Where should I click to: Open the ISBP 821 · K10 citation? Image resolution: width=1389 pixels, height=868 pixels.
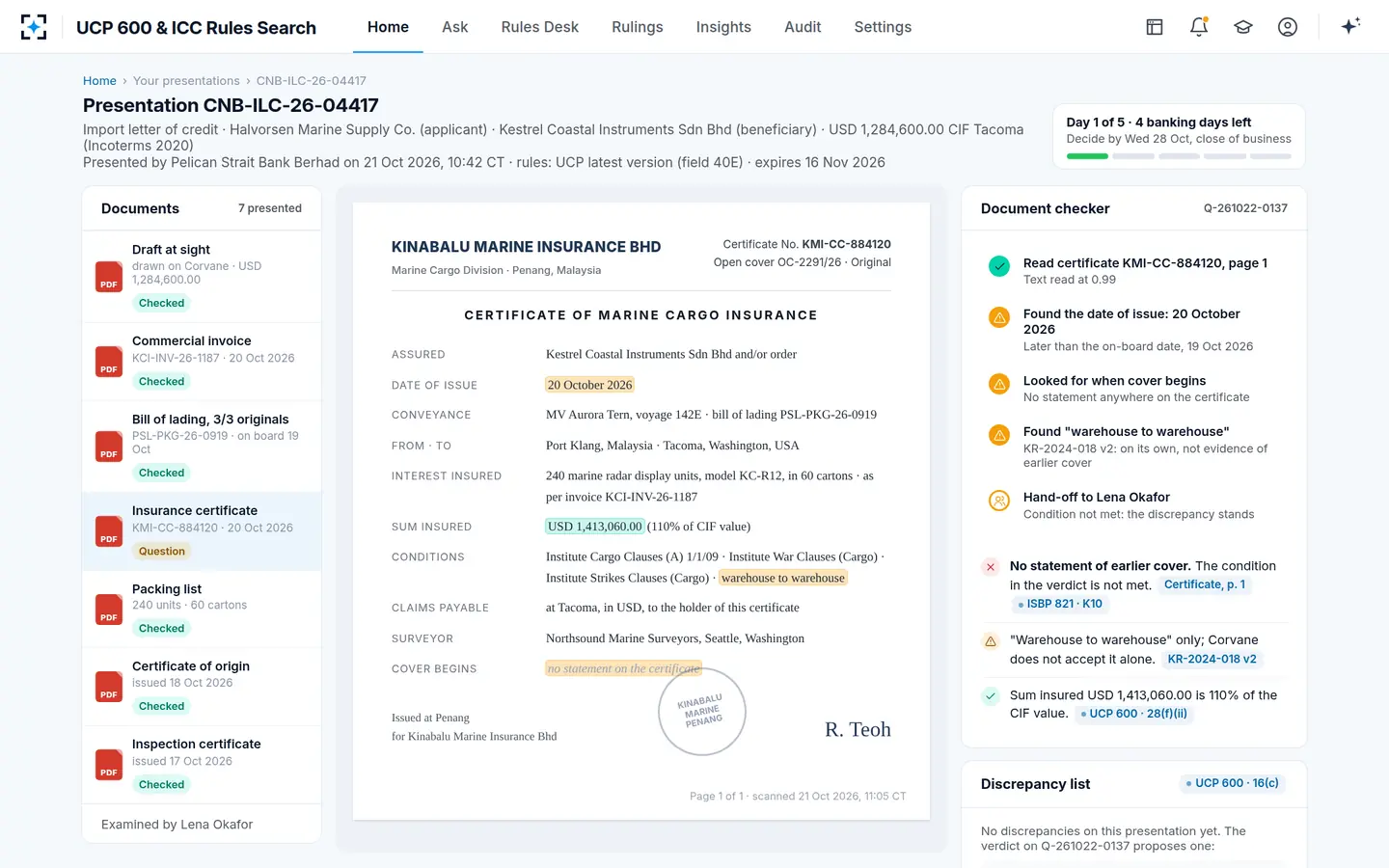click(x=1059, y=604)
